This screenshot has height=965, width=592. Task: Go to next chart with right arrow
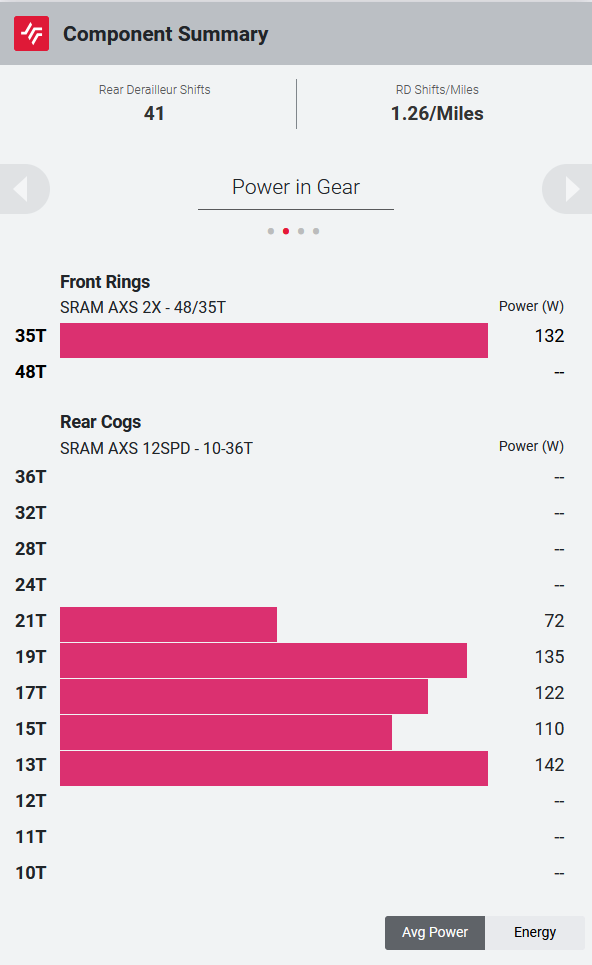coord(568,189)
